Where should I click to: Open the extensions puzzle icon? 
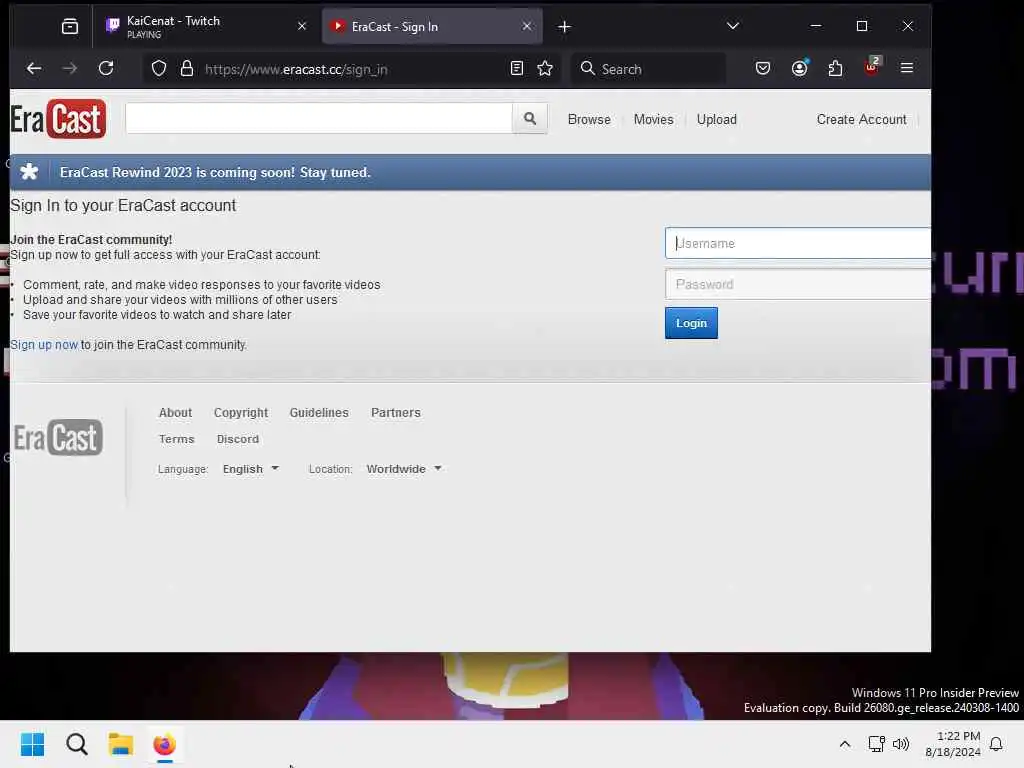point(835,69)
